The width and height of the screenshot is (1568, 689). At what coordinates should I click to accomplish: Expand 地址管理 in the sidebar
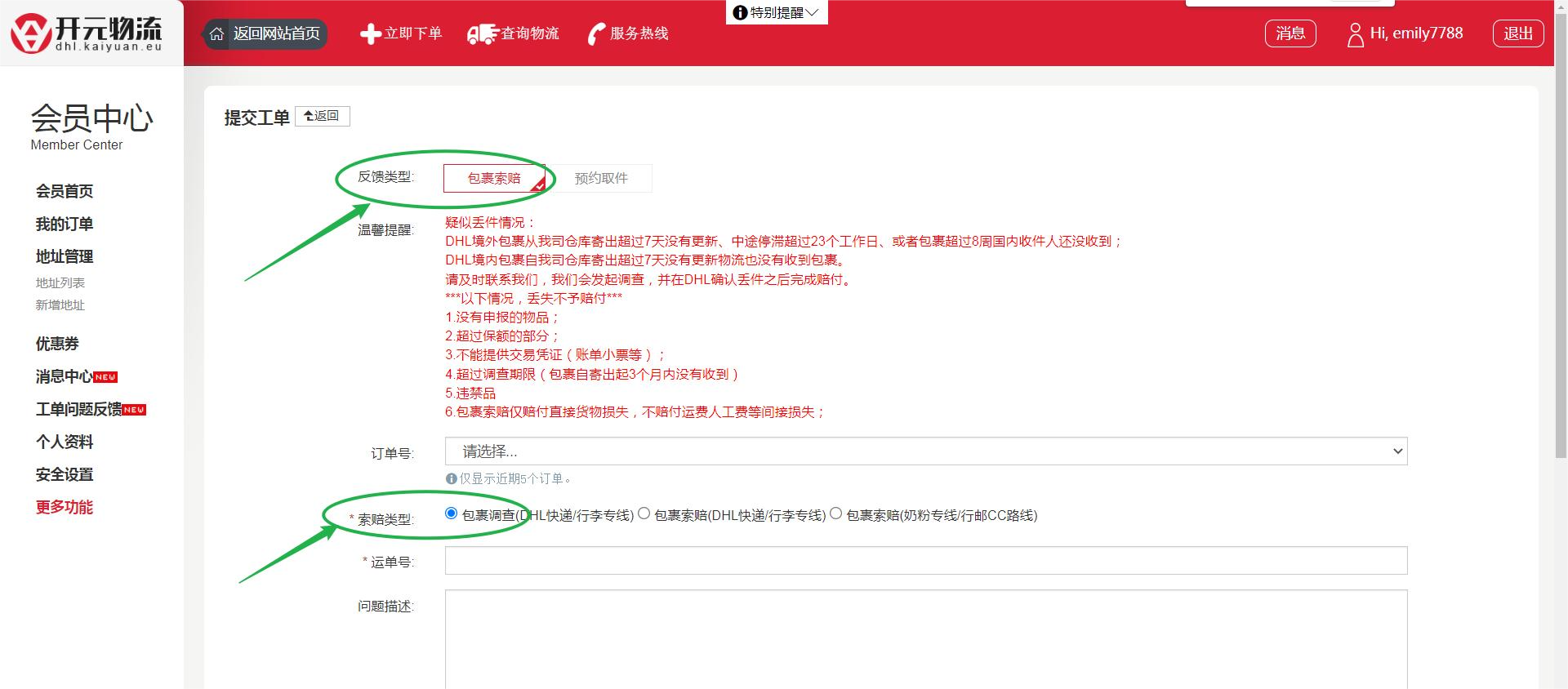65,256
